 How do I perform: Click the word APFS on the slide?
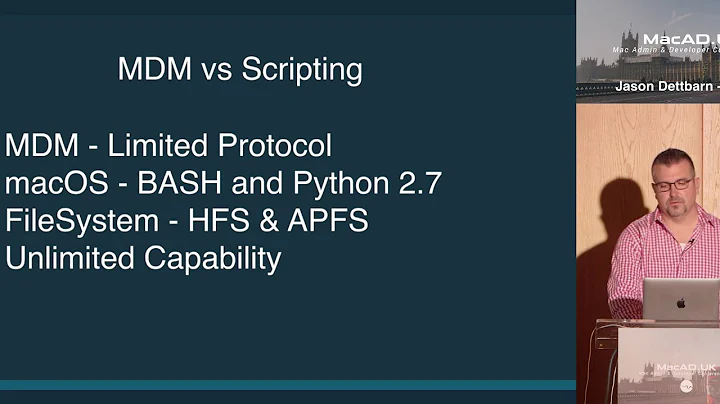coord(328,220)
